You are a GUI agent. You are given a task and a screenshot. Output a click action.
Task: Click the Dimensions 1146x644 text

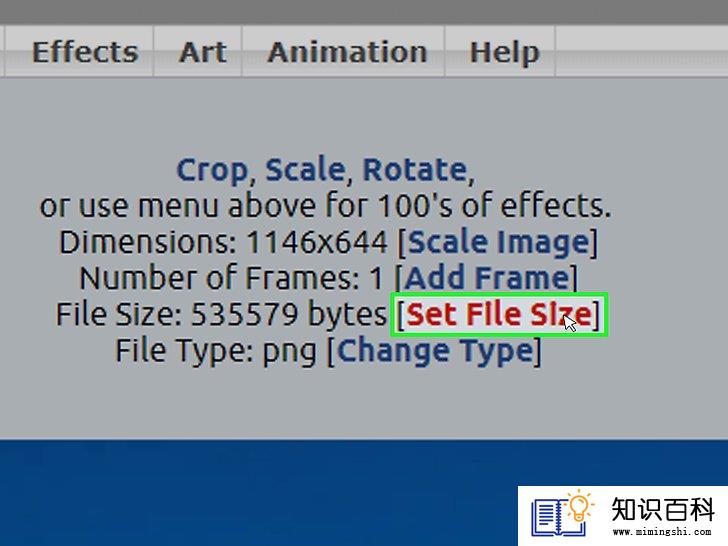coord(223,242)
